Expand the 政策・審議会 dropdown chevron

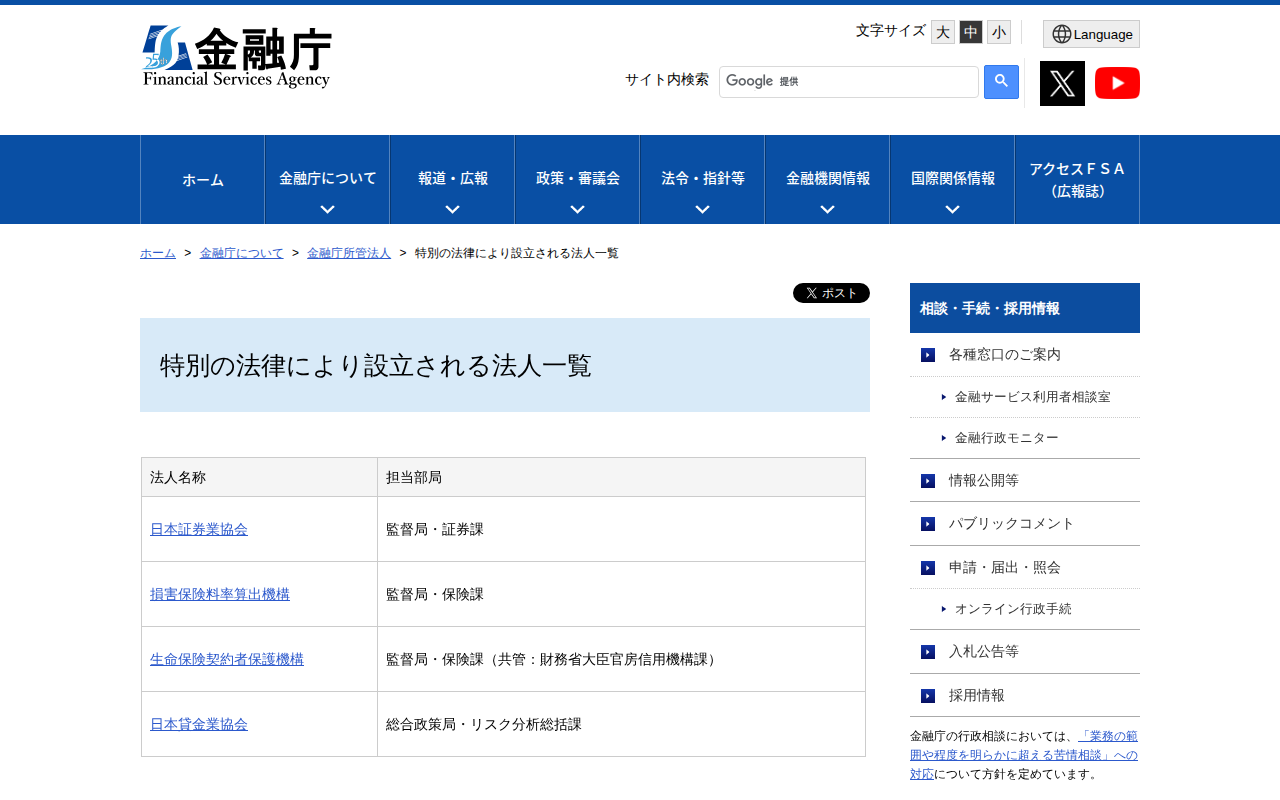click(x=577, y=209)
